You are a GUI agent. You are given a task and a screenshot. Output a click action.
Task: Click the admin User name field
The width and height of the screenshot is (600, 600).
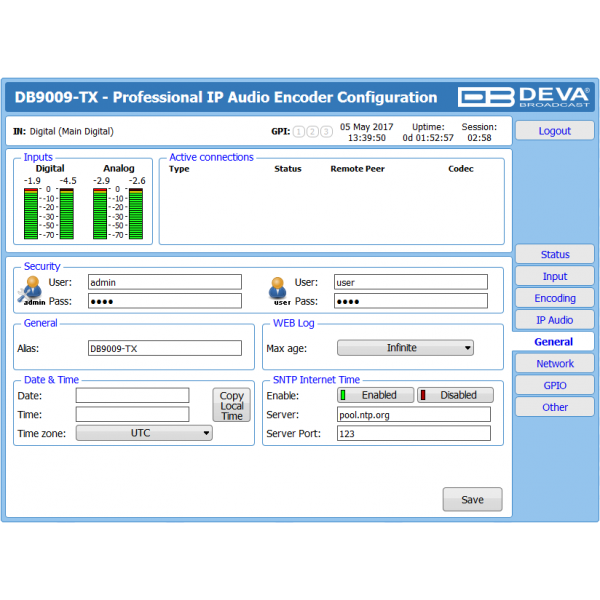(165, 282)
